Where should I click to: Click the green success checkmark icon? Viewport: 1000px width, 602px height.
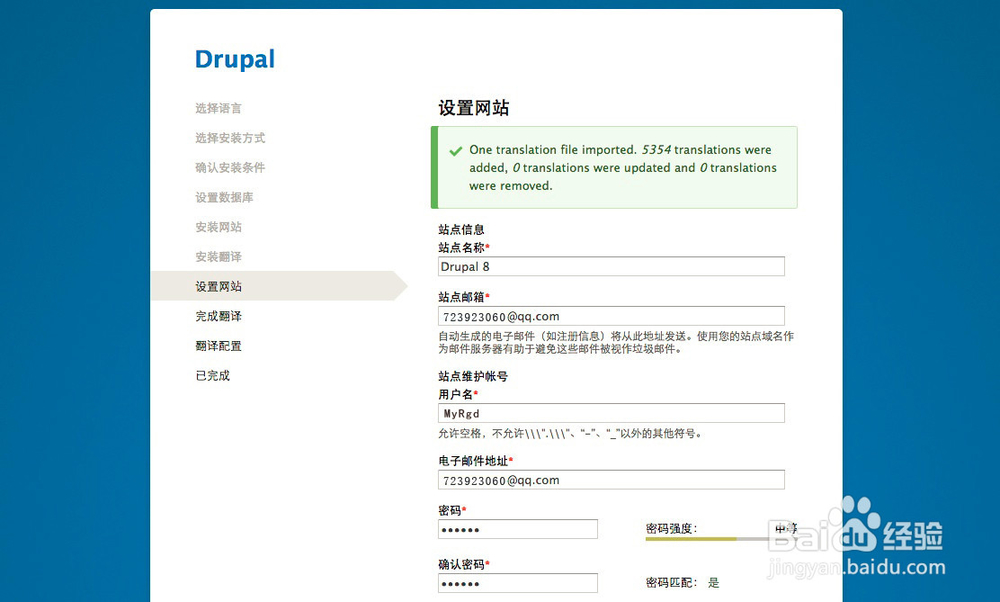coord(455,151)
